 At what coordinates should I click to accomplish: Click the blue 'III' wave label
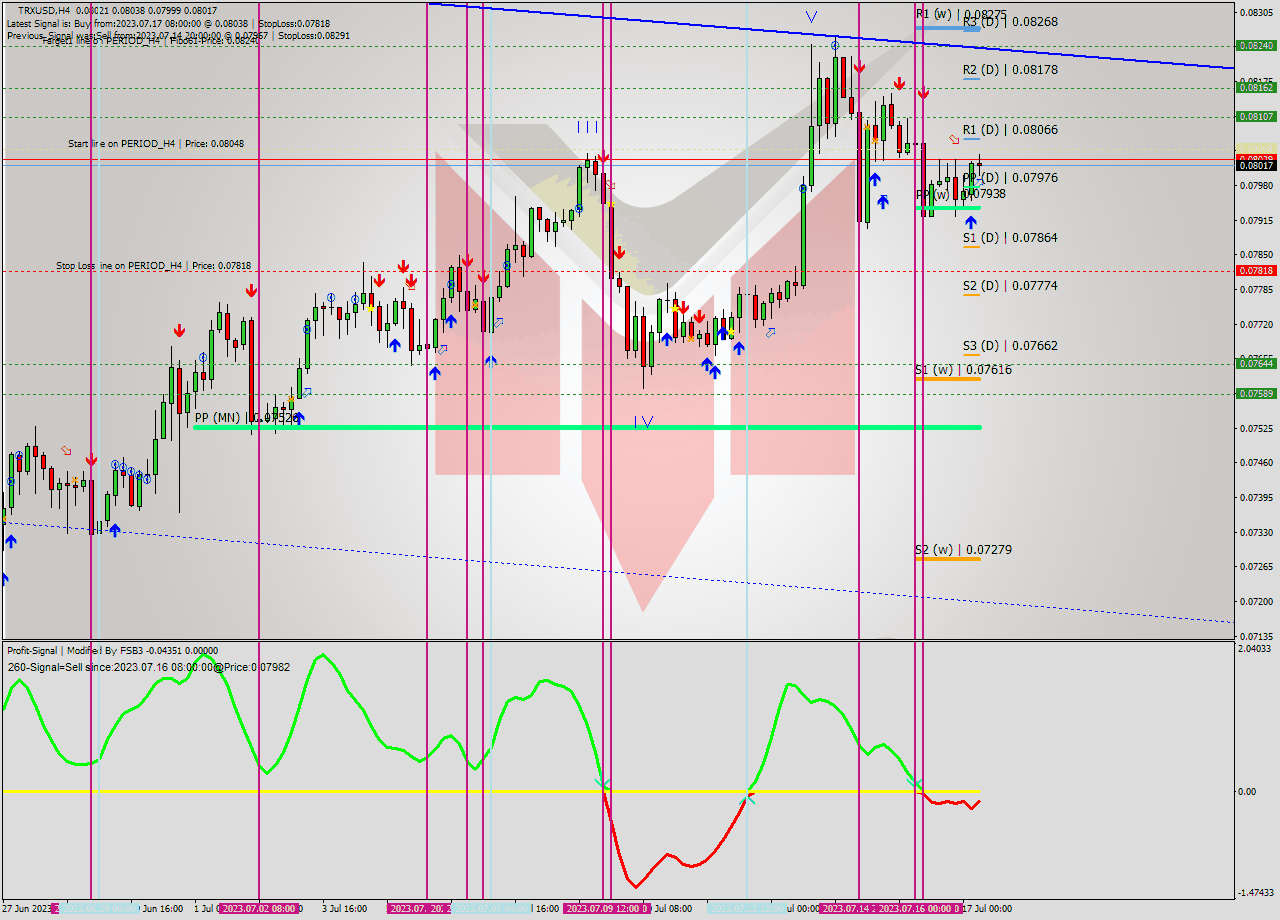point(587,127)
